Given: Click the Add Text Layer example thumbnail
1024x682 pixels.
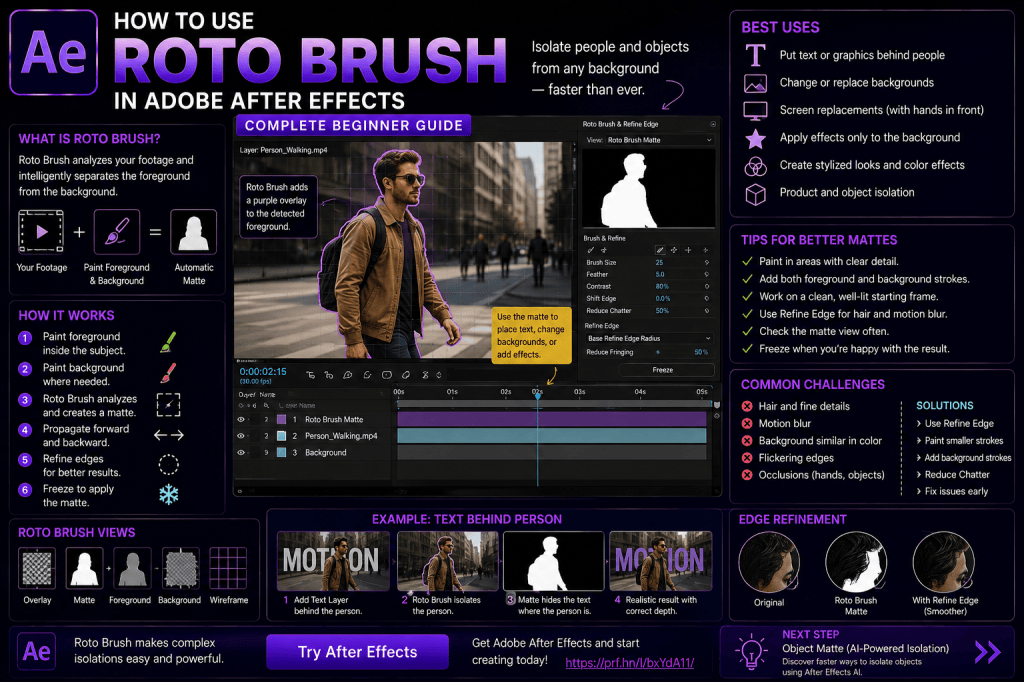Looking at the screenshot, I should (x=333, y=560).
